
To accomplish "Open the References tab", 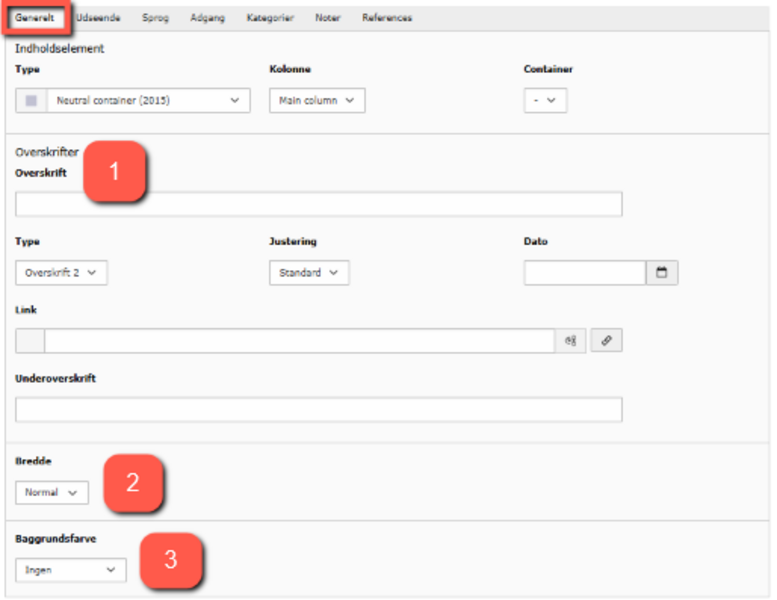I will pos(386,18).
